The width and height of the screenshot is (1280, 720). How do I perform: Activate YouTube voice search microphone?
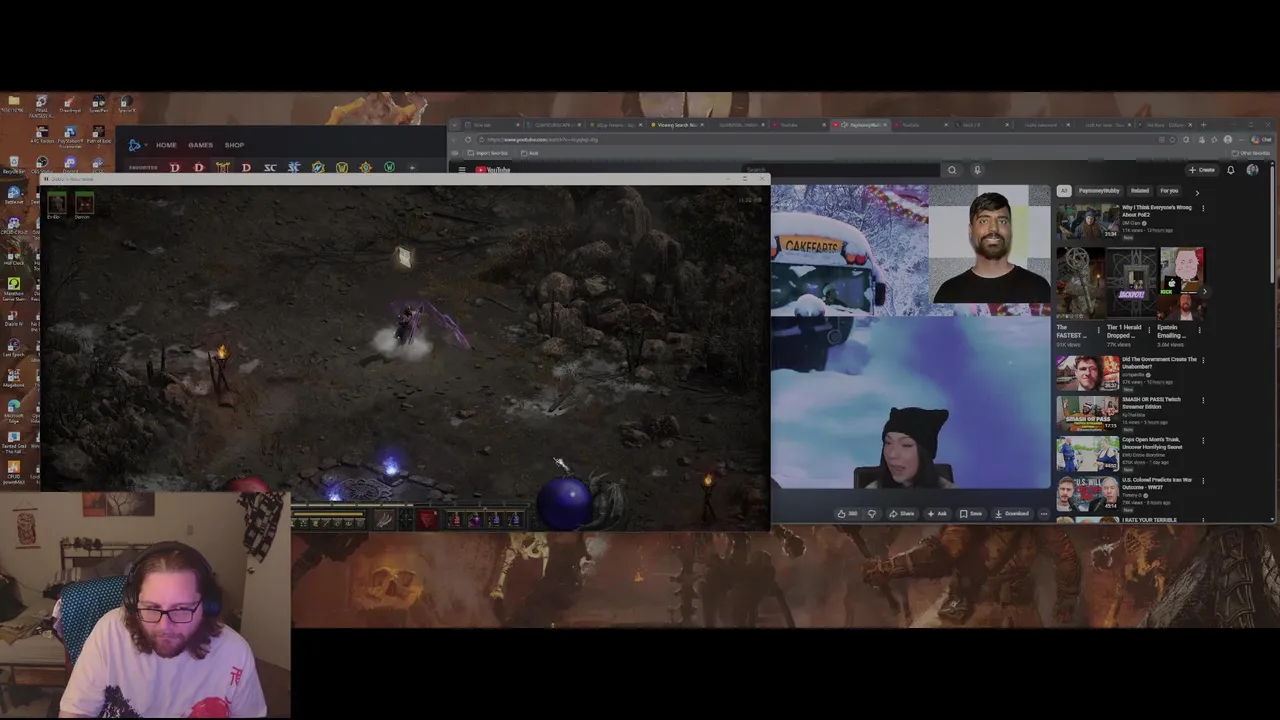[977, 170]
